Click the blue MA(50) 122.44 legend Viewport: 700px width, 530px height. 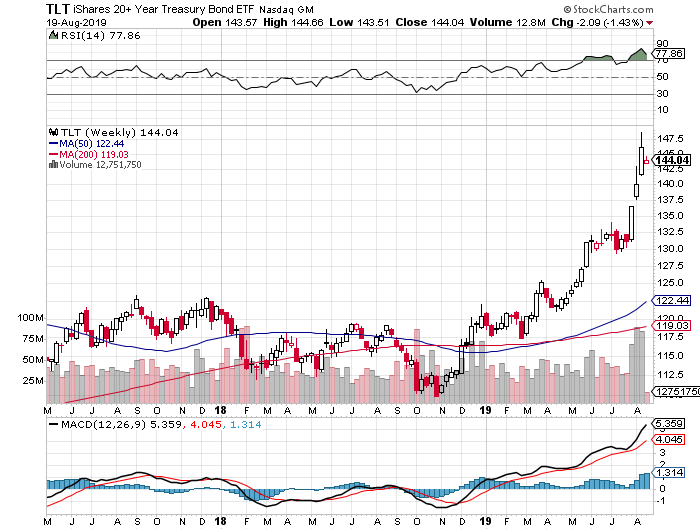pos(86,144)
